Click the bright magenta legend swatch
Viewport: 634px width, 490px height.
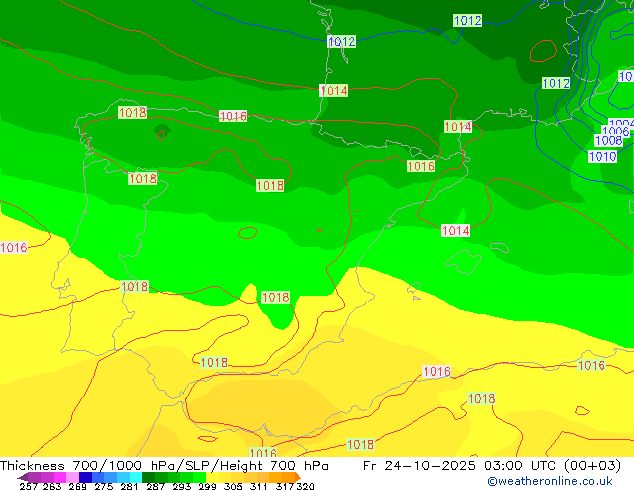click(60, 477)
